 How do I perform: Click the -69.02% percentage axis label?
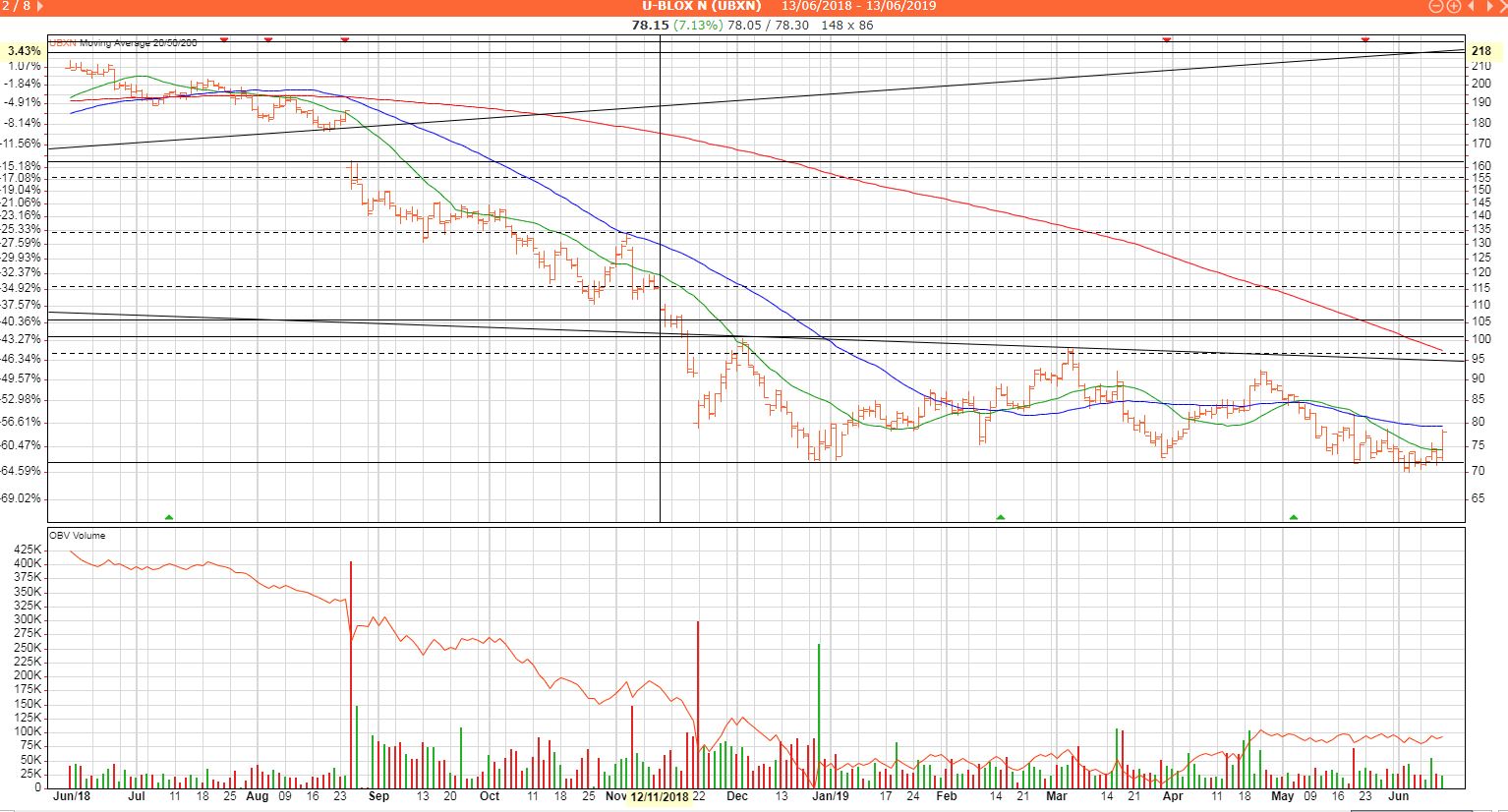point(22,498)
